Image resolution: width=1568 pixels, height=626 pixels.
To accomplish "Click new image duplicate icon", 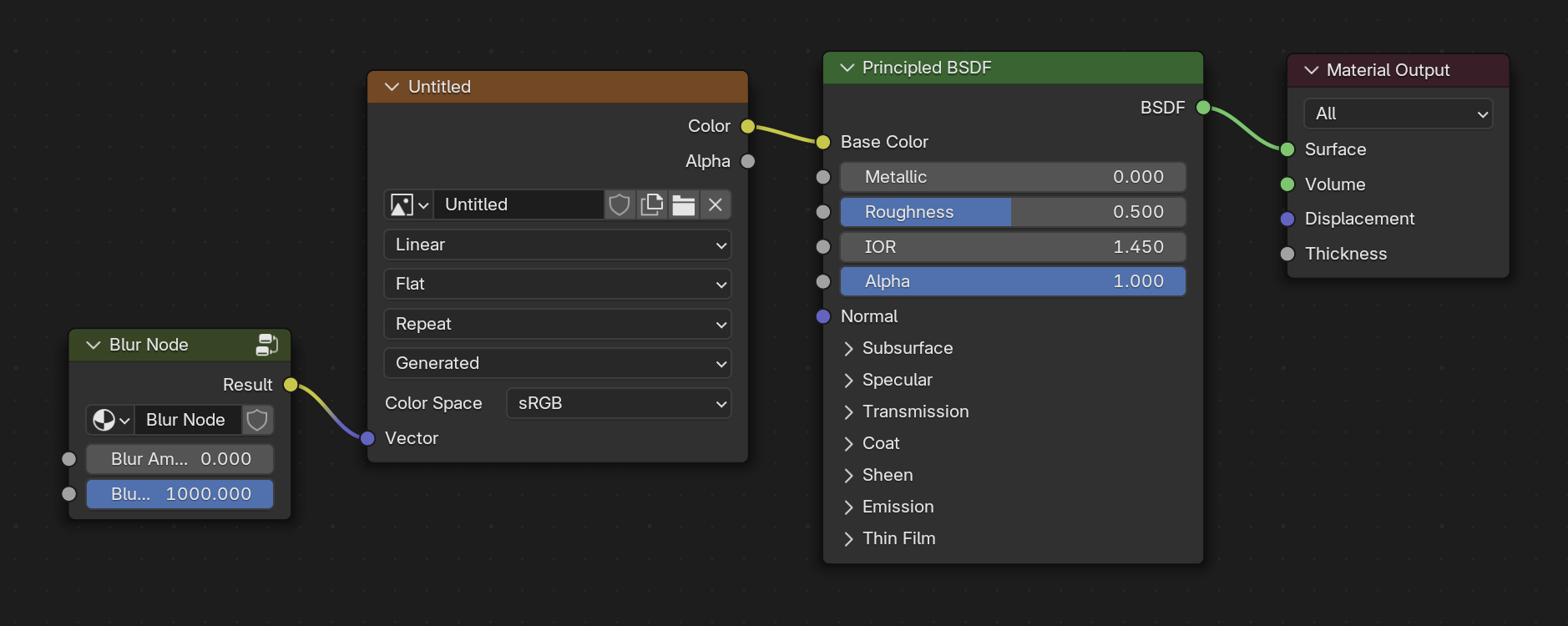I will click(651, 204).
